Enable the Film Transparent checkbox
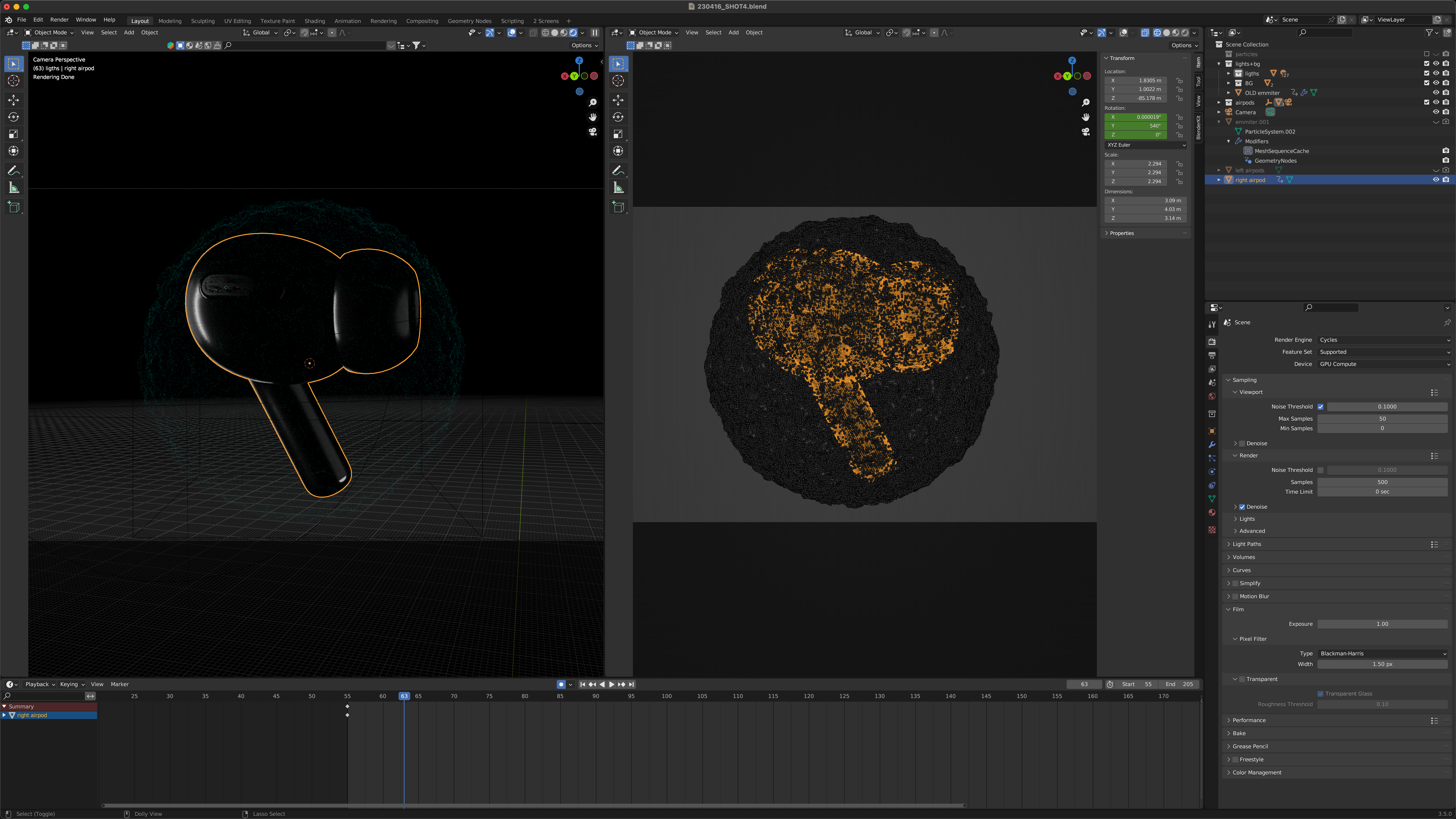The height and width of the screenshot is (819, 1456). [x=1242, y=679]
